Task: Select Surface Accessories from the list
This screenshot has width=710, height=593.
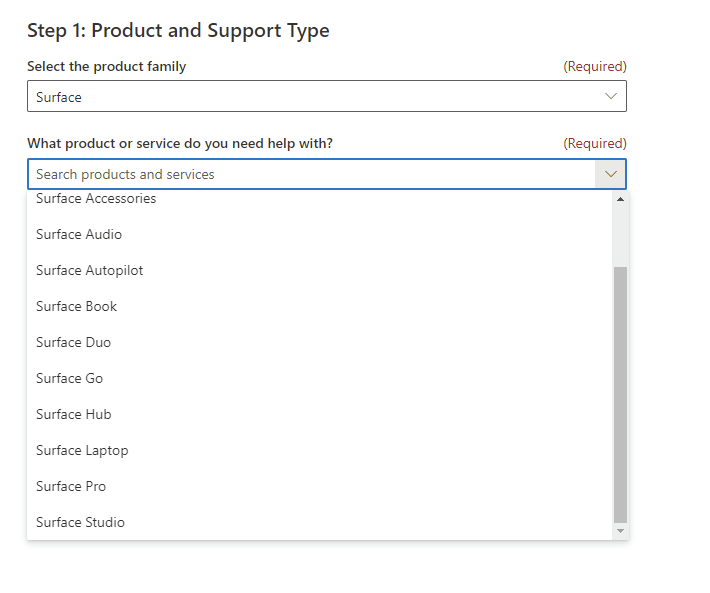Action: point(320,199)
